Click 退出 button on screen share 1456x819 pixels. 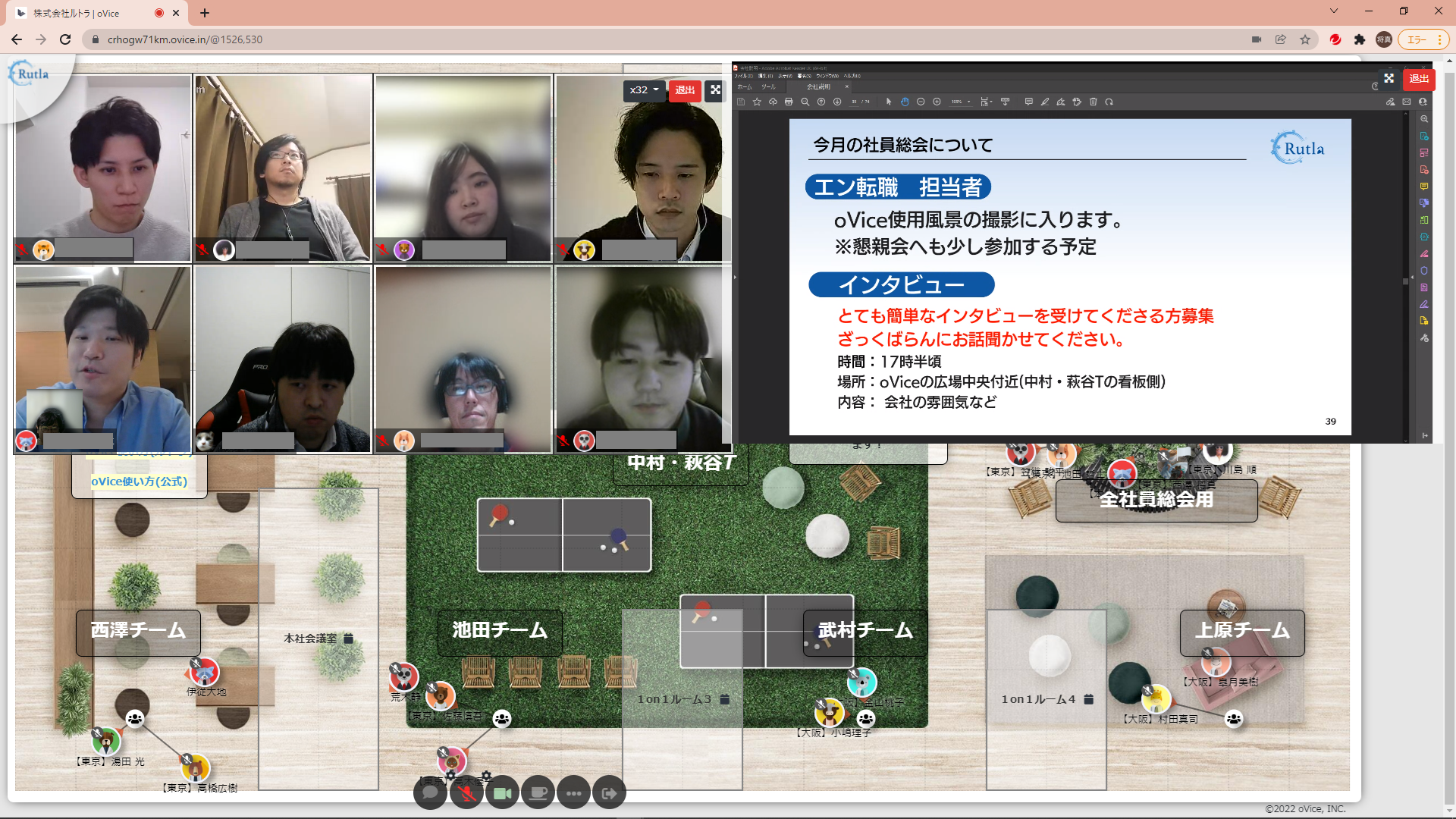point(1419,79)
